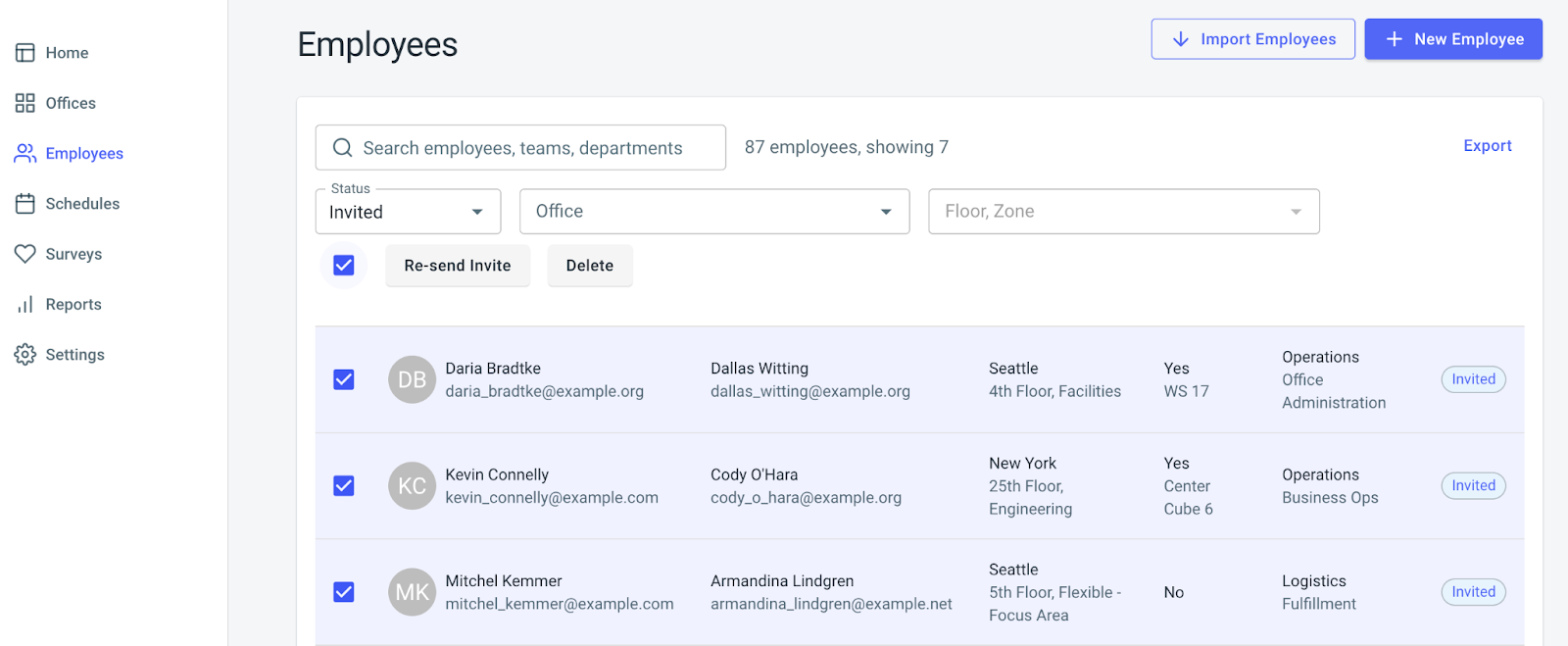Expand the Office filter dropdown
1568x646 pixels.
[713, 212]
